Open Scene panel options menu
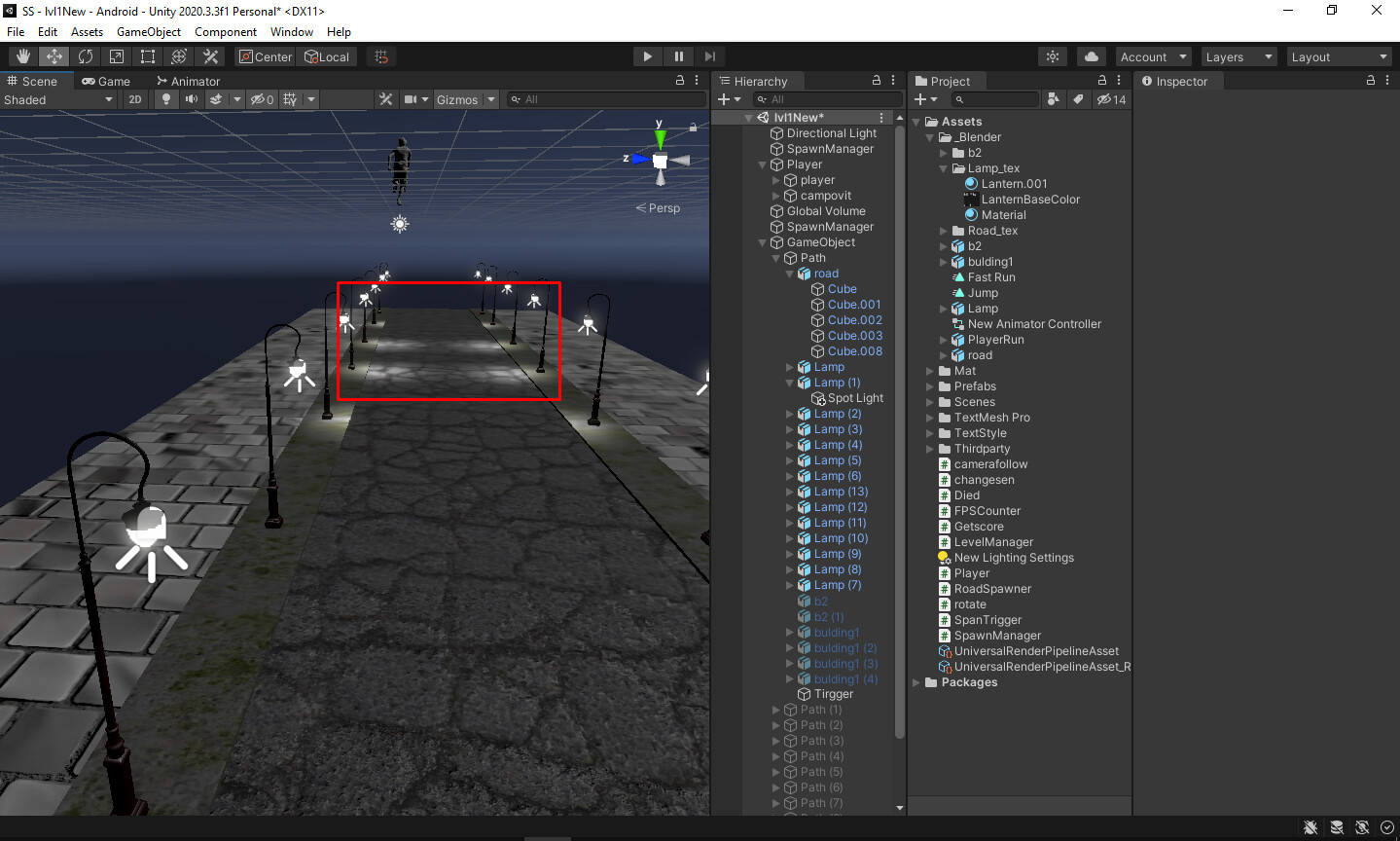The height and width of the screenshot is (841, 1400). pos(696,80)
